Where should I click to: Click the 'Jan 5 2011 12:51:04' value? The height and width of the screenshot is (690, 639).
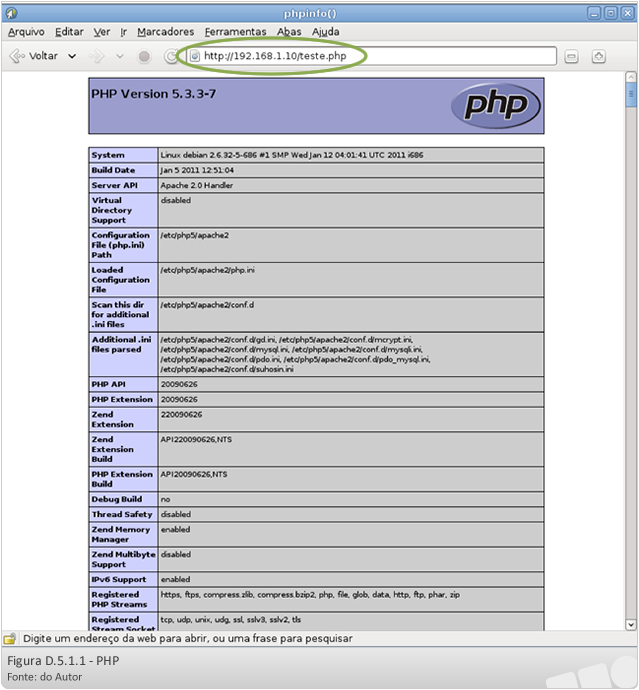click(x=197, y=170)
